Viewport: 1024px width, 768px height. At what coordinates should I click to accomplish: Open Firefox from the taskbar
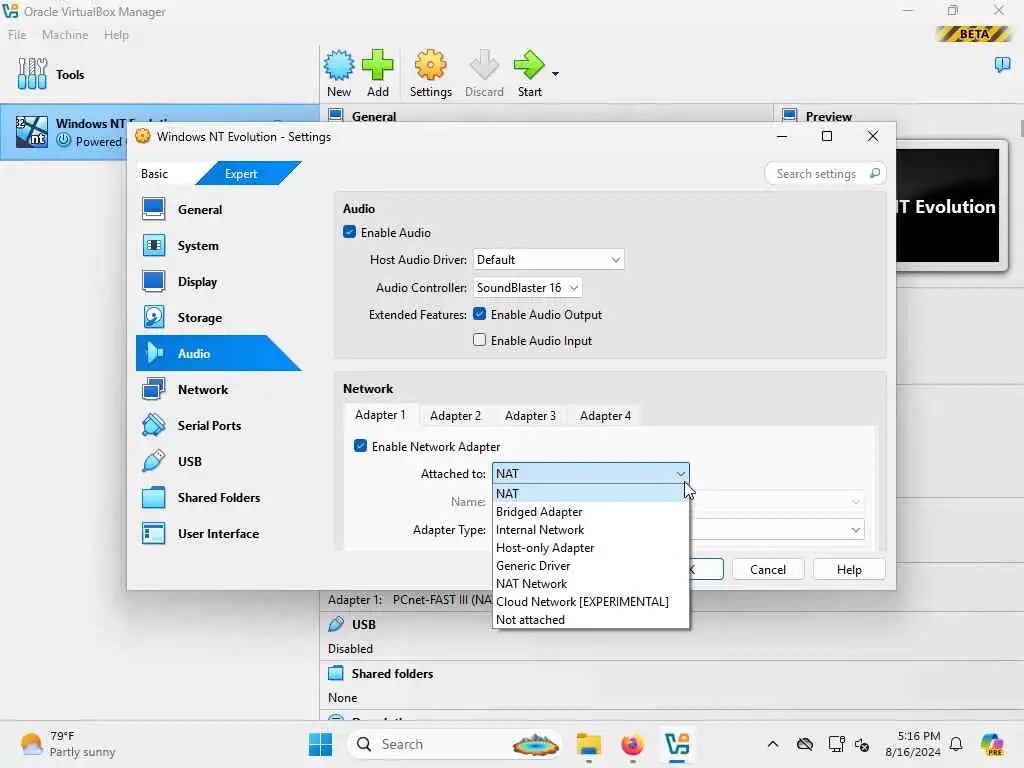click(632, 744)
